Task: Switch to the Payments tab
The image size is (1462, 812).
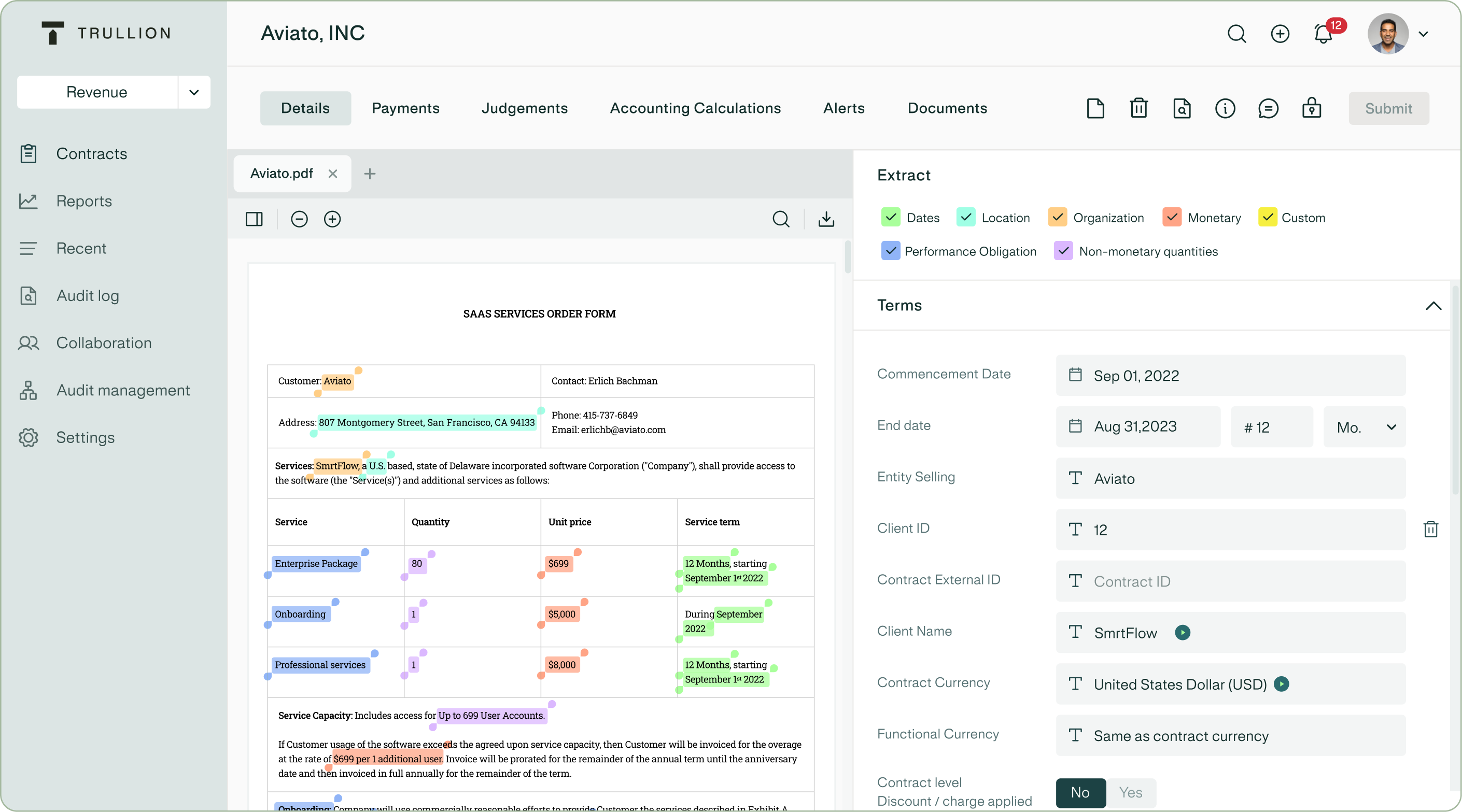Action: pyautogui.click(x=405, y=108)
